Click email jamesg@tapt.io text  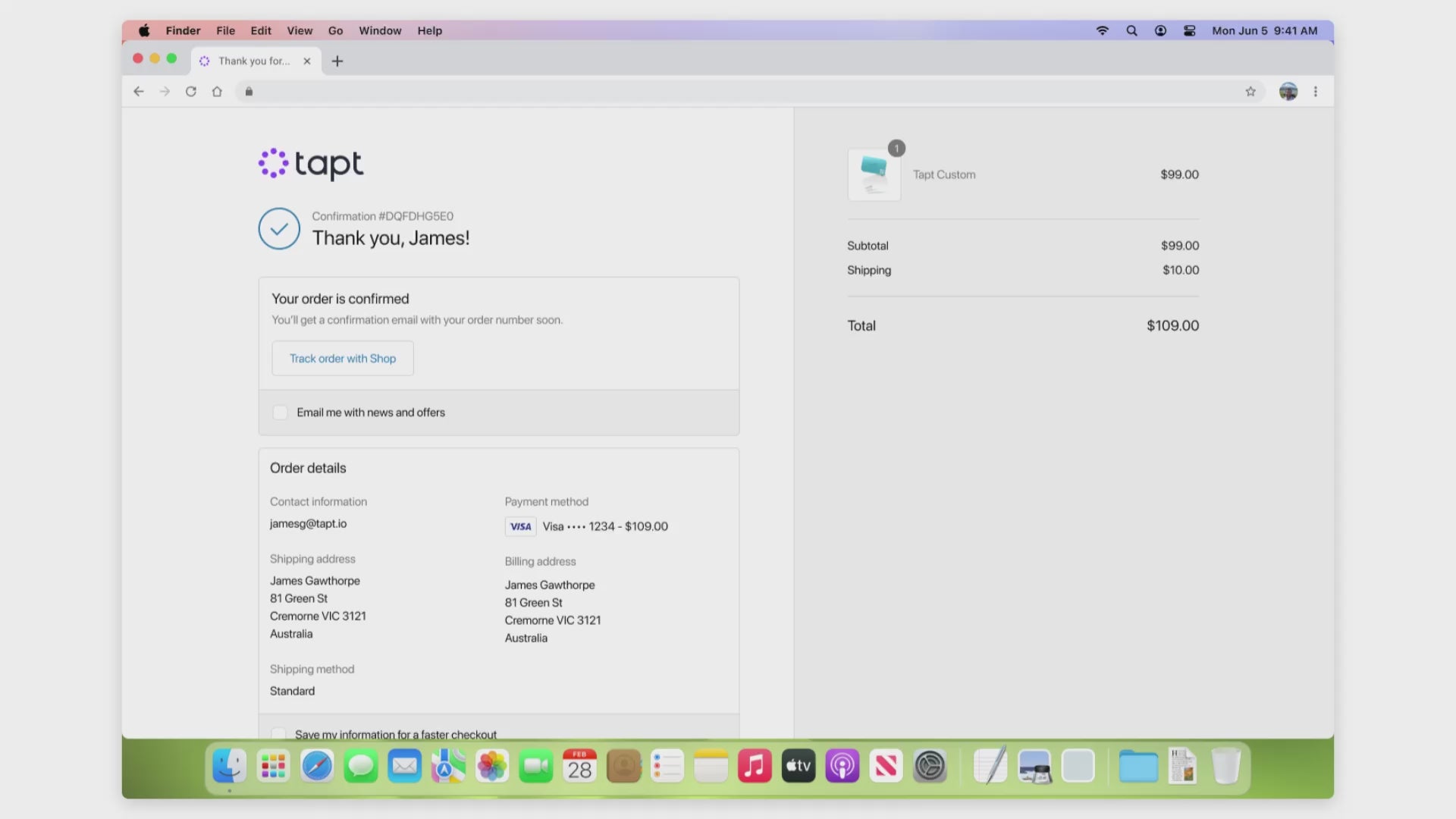[x=308, y=523]
